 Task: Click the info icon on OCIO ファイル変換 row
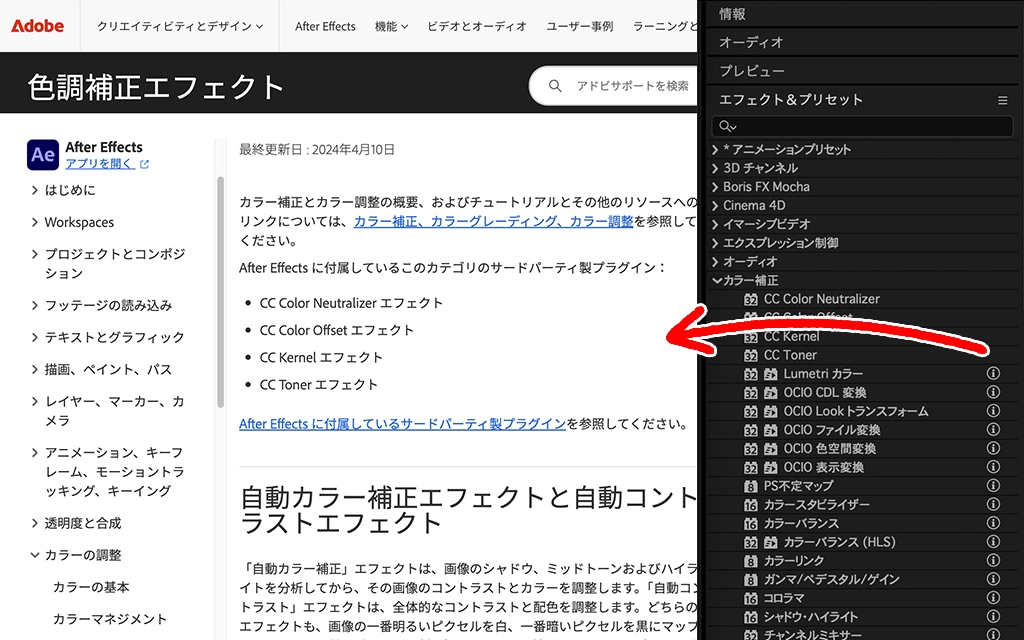(993, 430)
